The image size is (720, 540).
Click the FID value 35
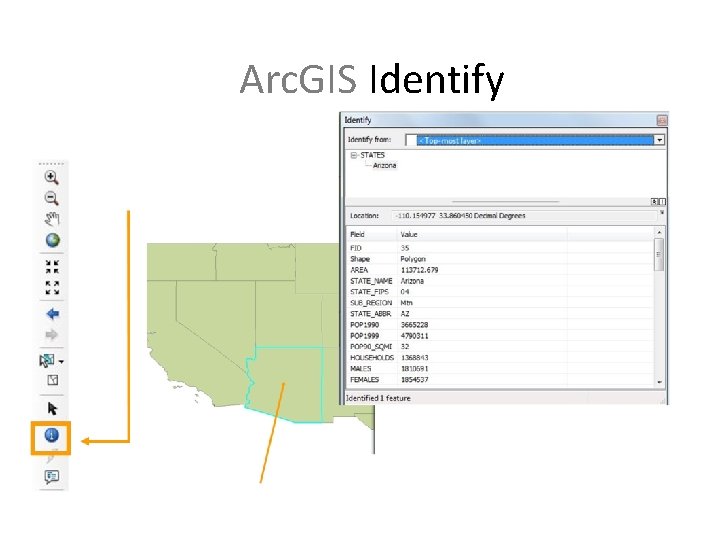[405, 248]
